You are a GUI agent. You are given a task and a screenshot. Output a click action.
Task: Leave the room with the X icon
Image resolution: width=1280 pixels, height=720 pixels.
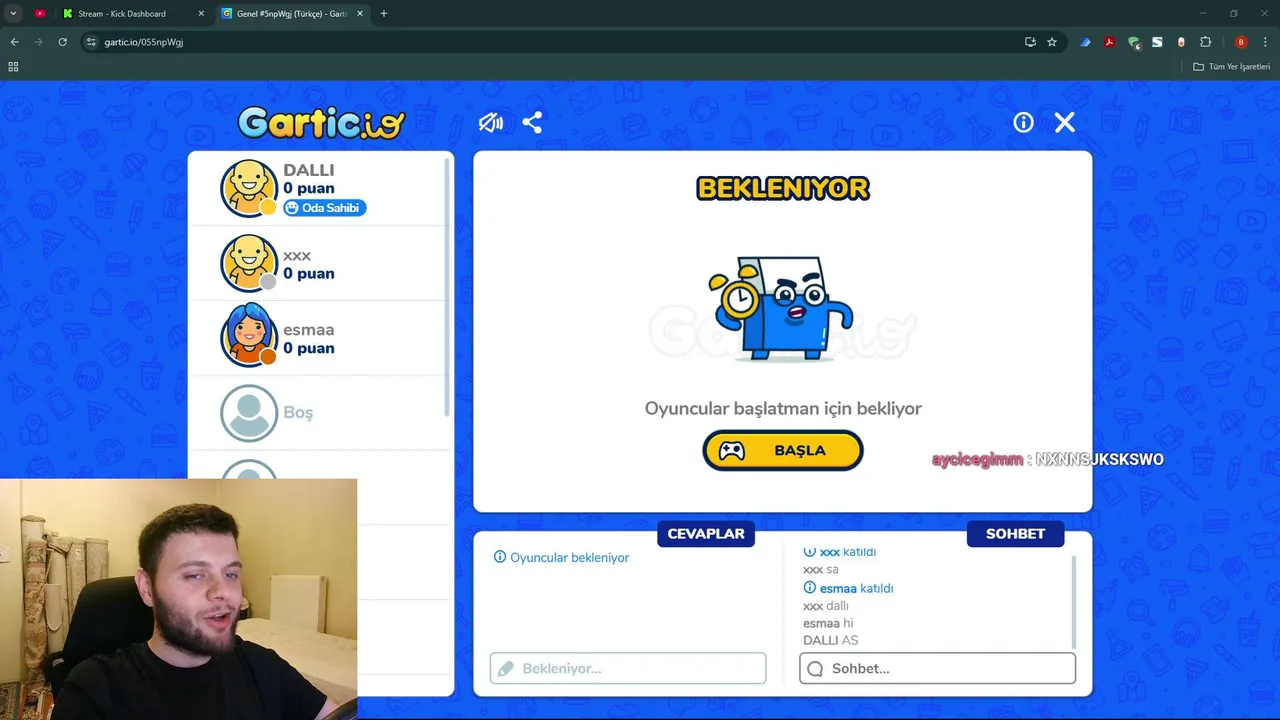click(1065, 122)
